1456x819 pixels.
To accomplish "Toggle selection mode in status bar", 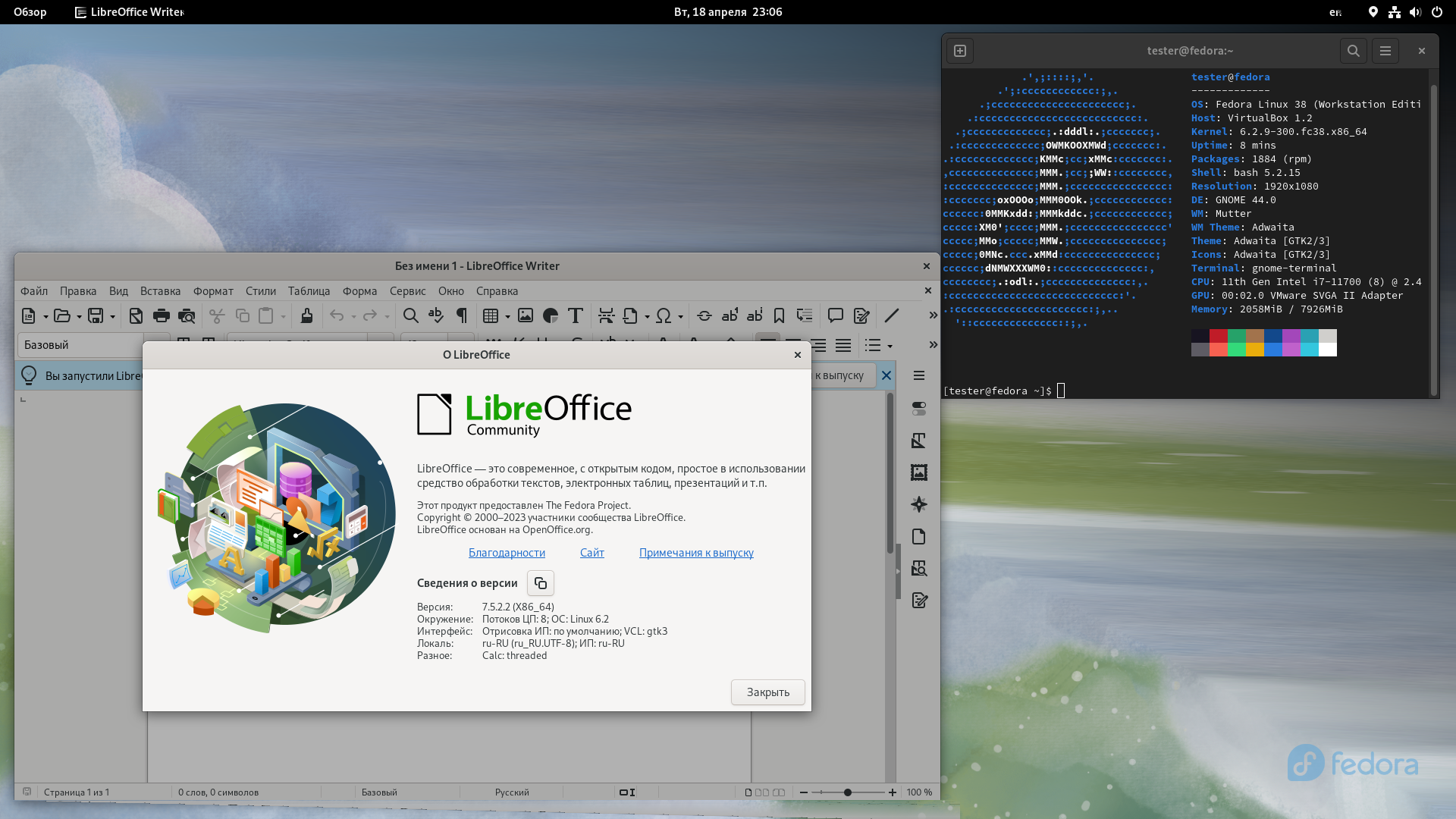I will 627,792.
